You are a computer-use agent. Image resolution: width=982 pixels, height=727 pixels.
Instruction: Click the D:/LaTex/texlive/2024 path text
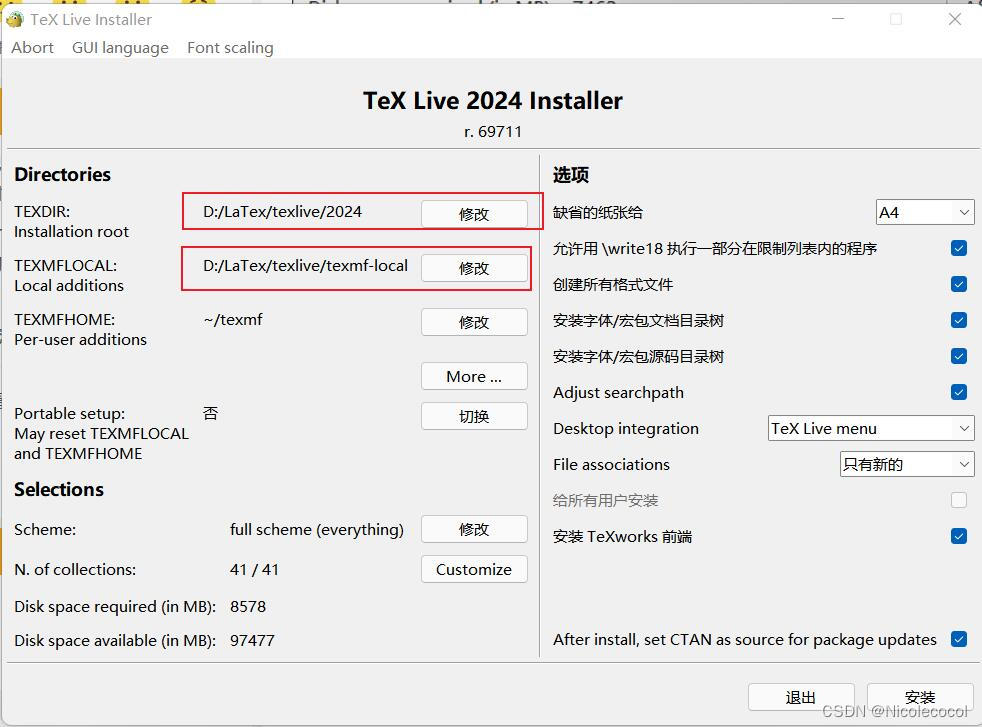[282, 212]
